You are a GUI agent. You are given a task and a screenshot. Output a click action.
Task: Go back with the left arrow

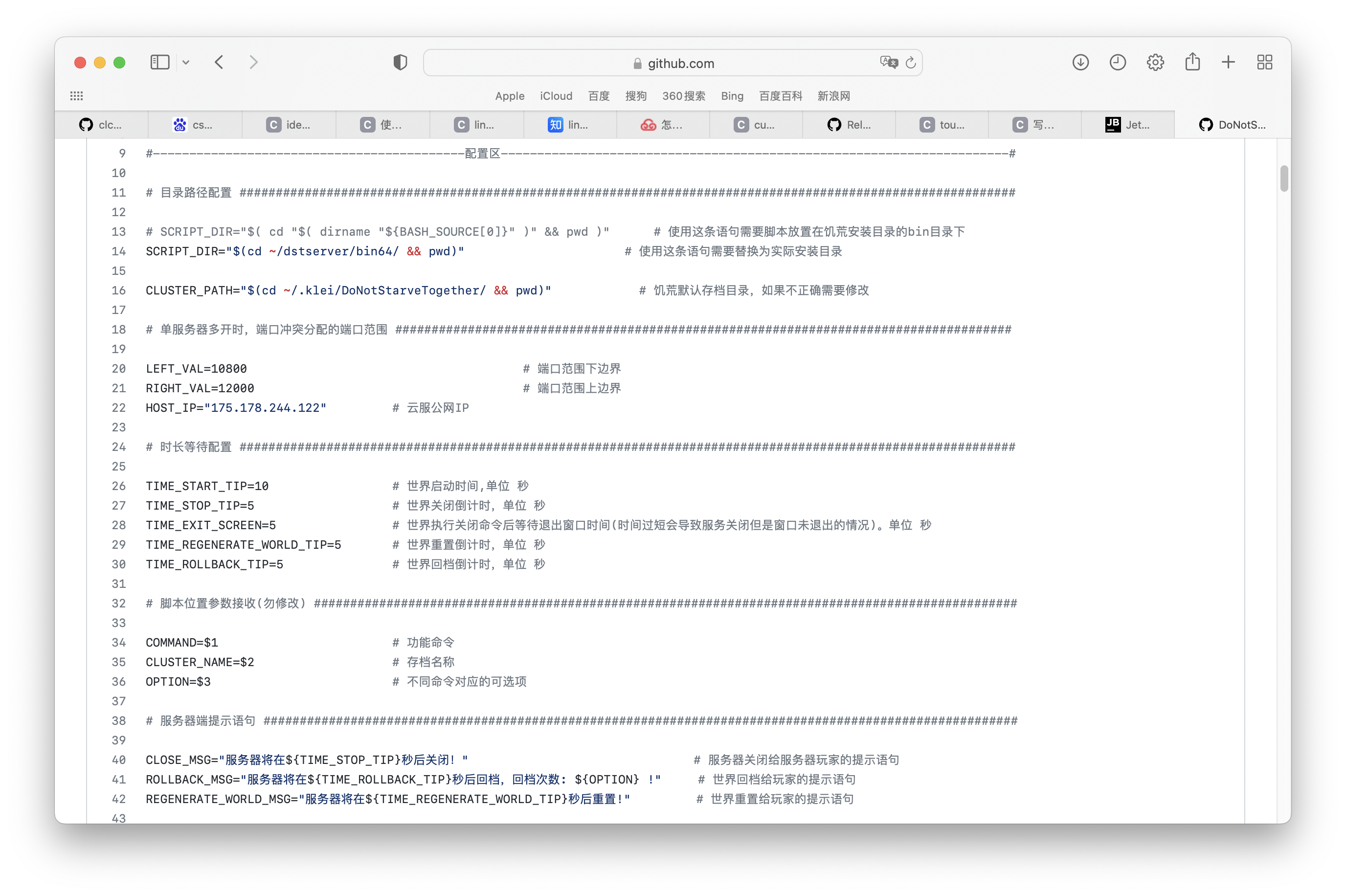220,62
